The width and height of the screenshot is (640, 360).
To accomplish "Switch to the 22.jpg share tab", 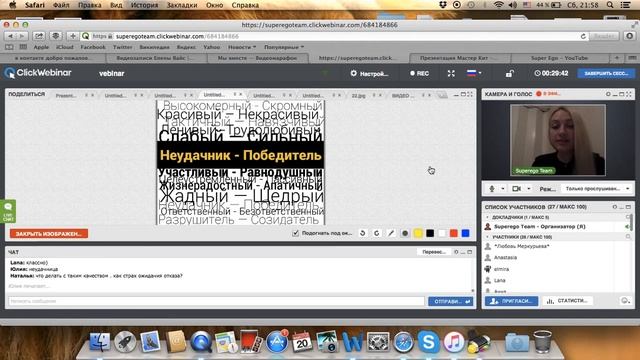I will (358, 96).
